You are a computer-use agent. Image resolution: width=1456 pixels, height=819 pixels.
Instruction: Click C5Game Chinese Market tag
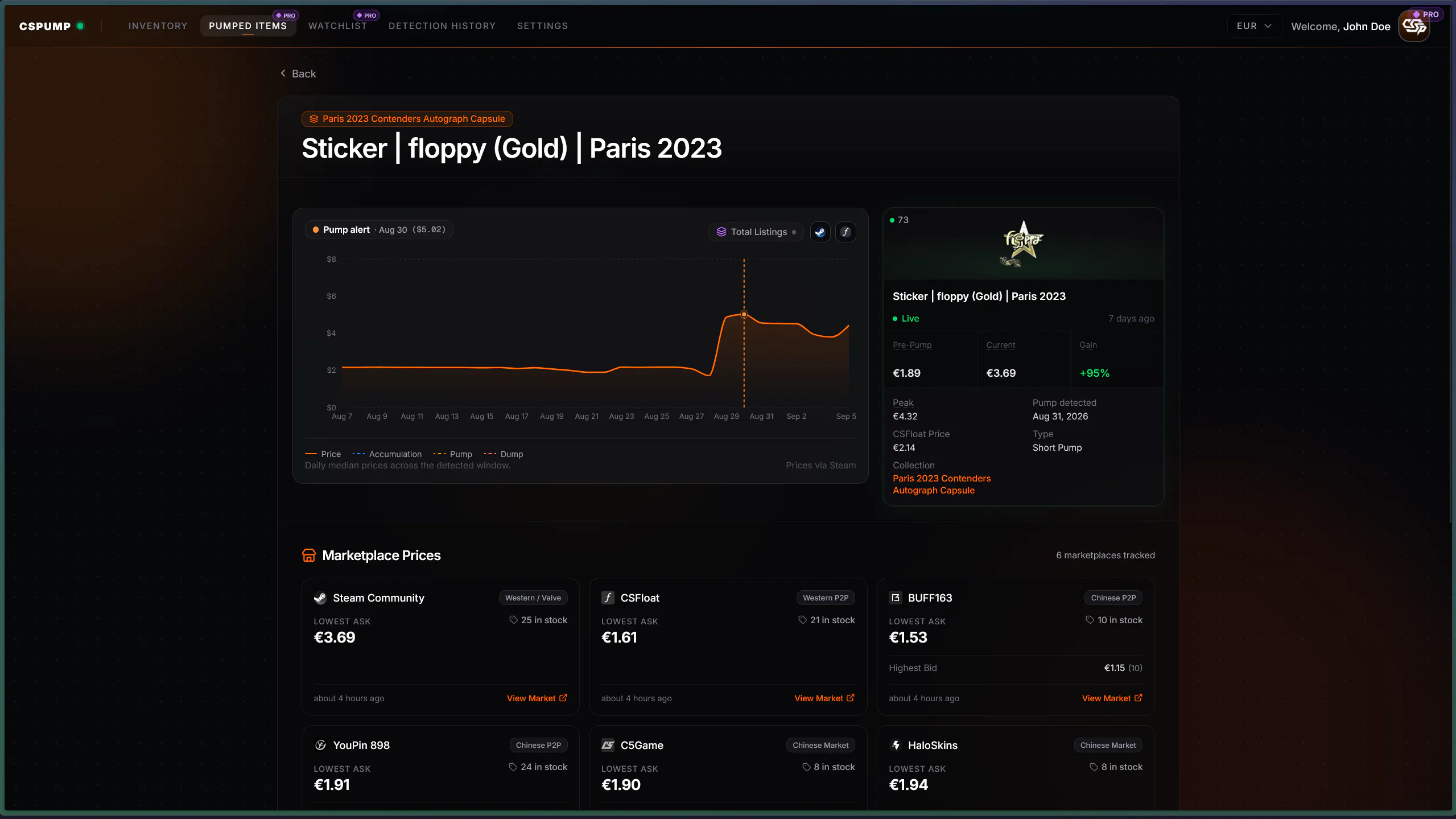click(x=820, y=746)
